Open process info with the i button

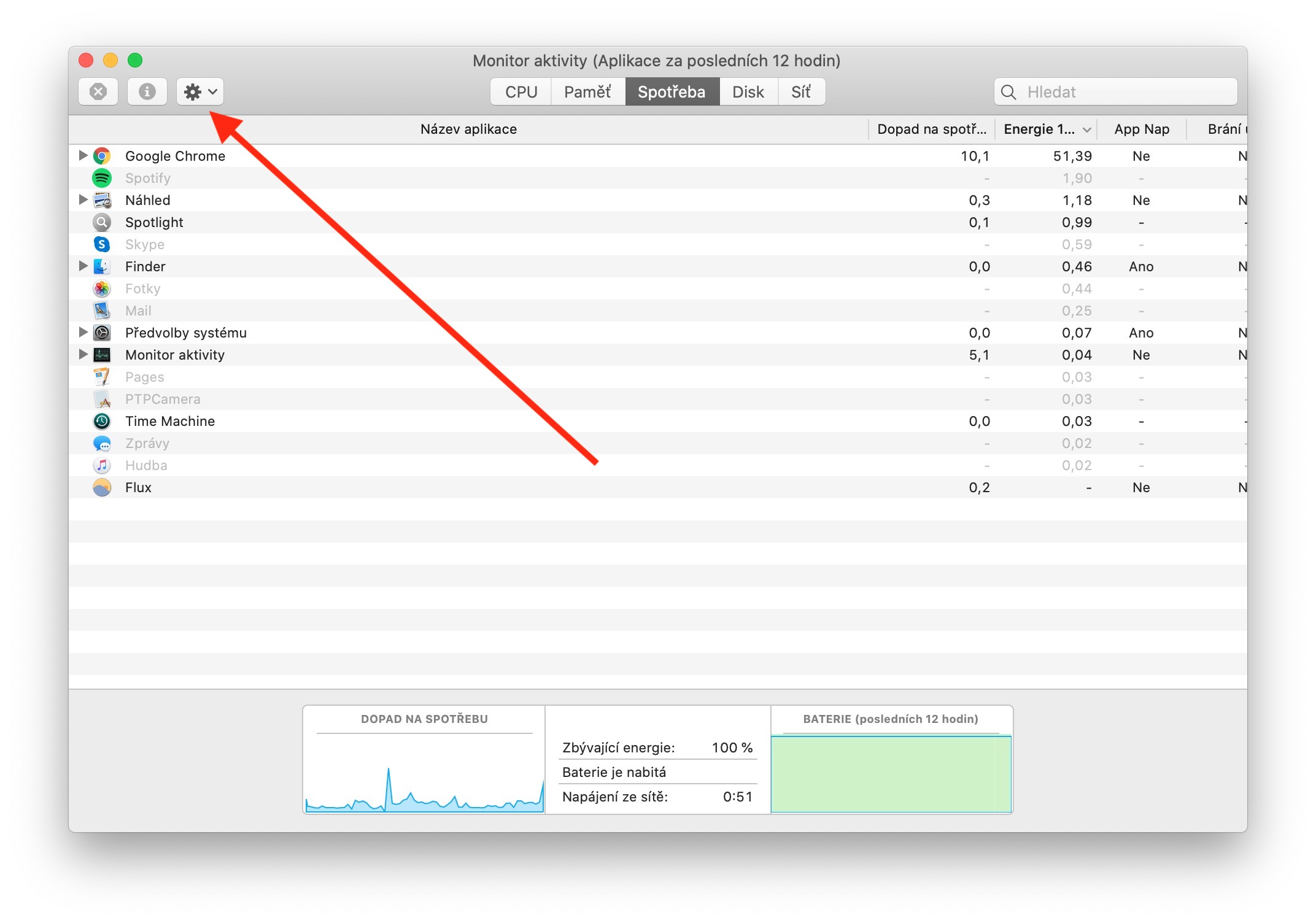pos(147,92)
